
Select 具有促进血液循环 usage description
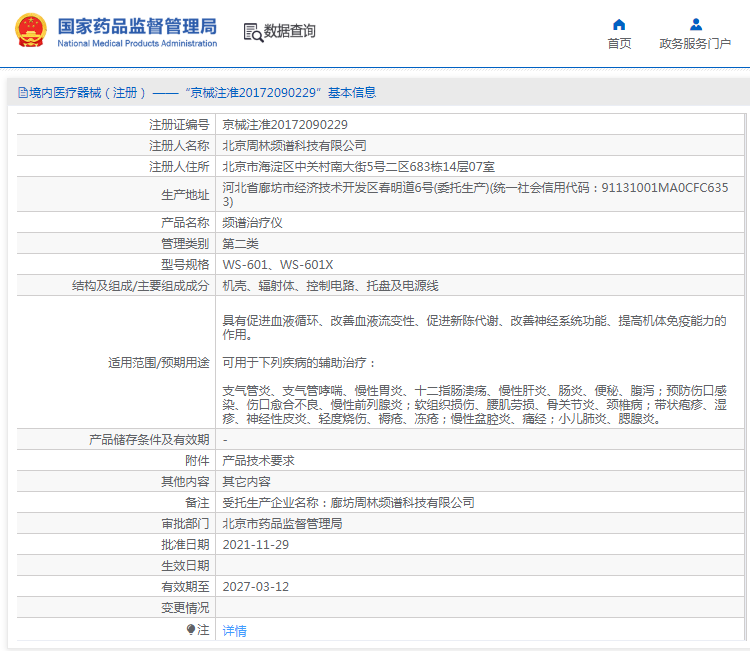point(474,328)
